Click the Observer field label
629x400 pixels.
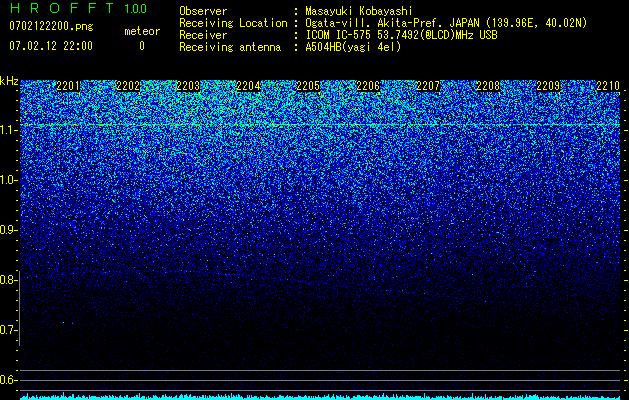[203, 11]
